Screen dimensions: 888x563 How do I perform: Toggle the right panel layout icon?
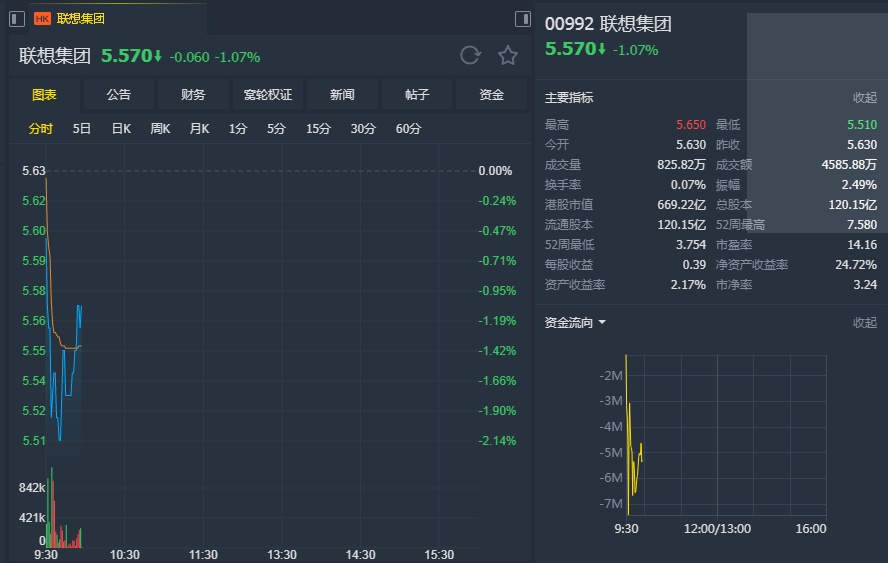(522, 19)
